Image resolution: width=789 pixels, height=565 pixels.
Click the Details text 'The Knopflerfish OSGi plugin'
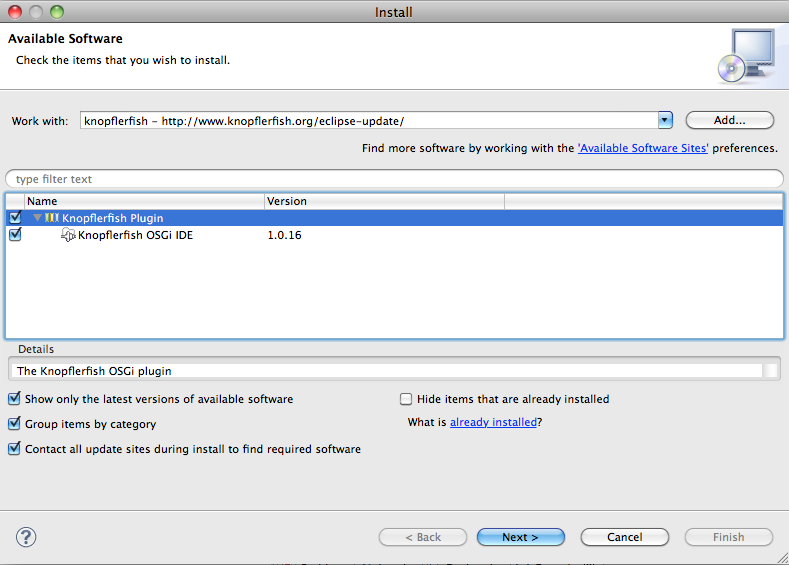coord(94,371)
